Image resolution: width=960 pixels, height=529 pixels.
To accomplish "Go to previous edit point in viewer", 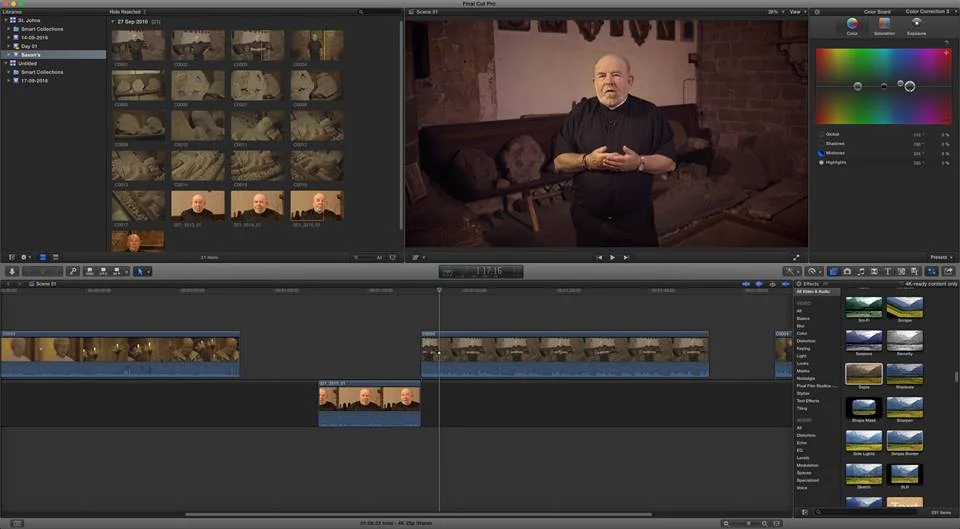I will click(x=599, y=258).
